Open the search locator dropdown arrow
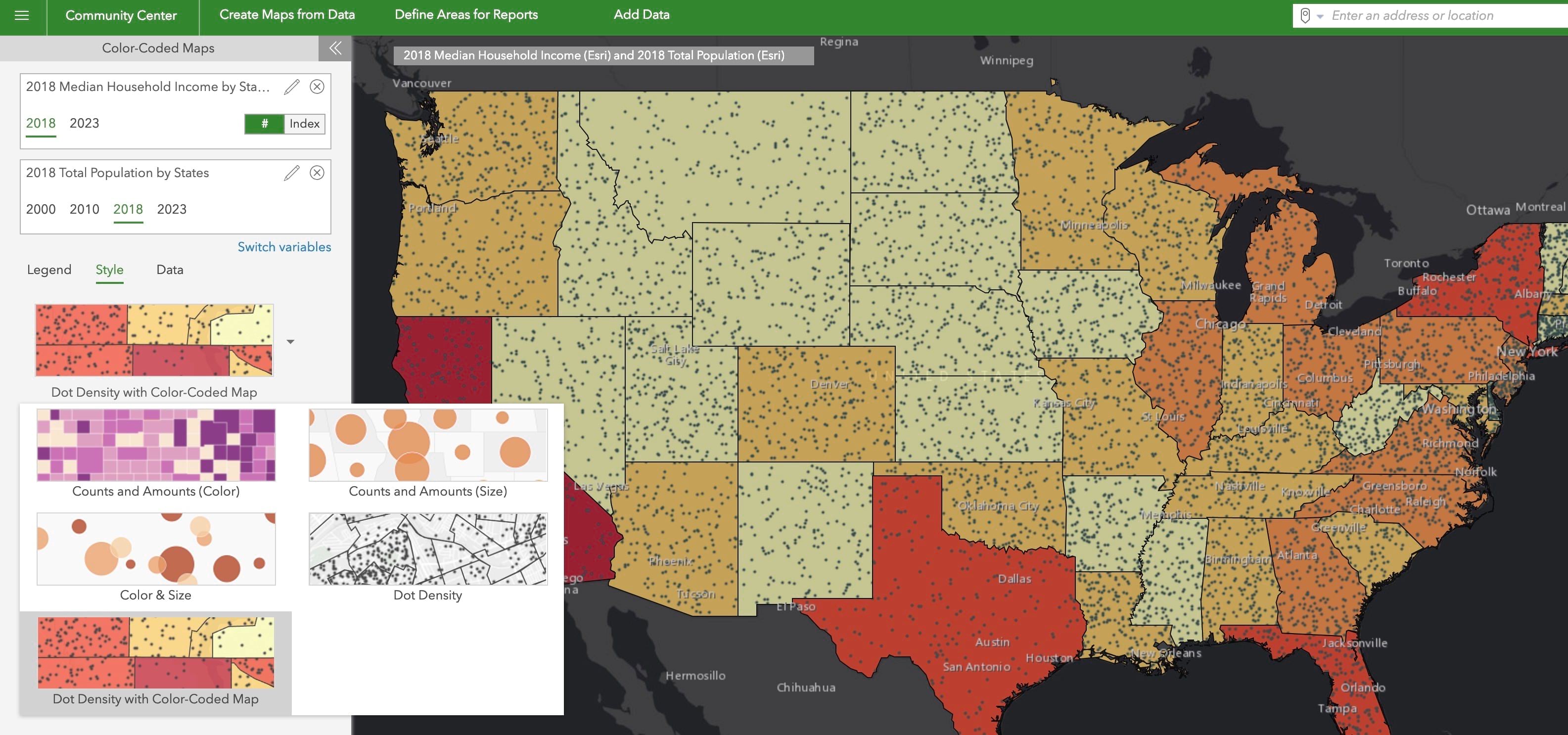The width and height of the screenshot is (1568, 735). [1320, 15]
